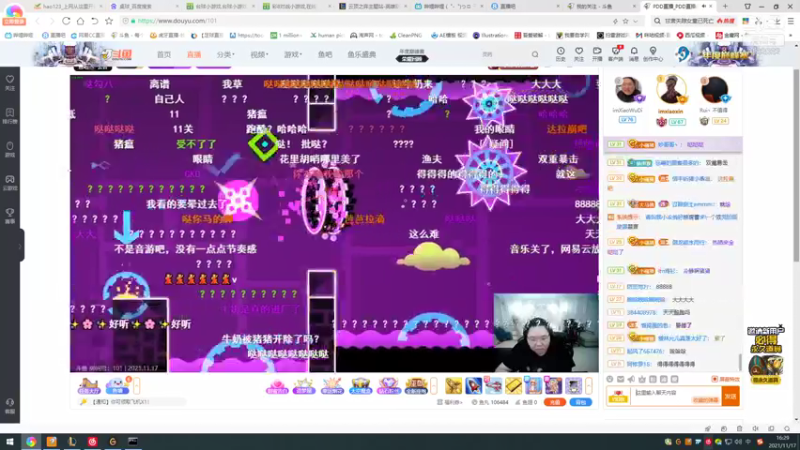Open 排行榜 ranking icon in left sidebar
This screenshot has height=450, width=800.
coord(10,116)
